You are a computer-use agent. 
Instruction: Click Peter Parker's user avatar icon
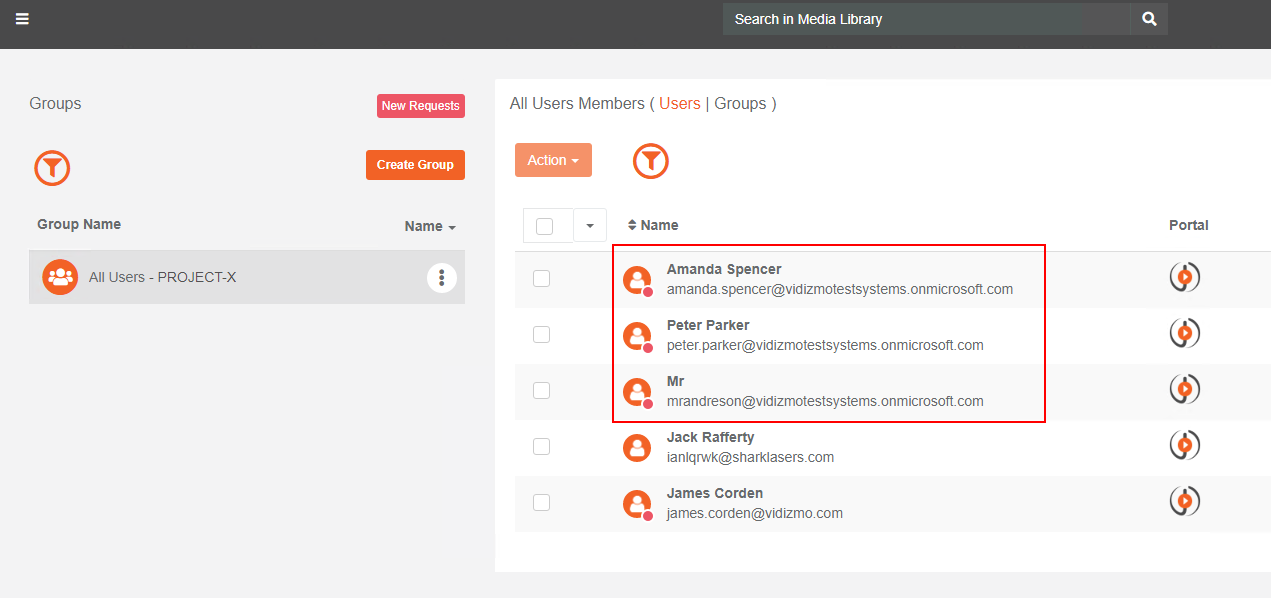(x=637, y=336)
